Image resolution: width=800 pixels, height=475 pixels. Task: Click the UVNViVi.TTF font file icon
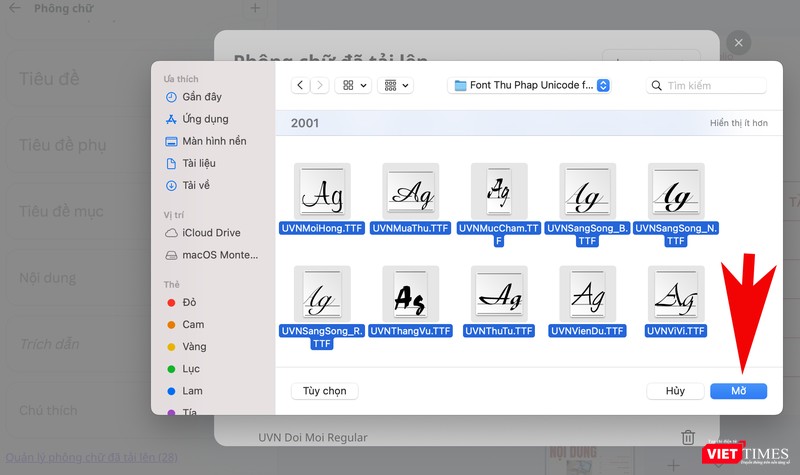(676, 293)
